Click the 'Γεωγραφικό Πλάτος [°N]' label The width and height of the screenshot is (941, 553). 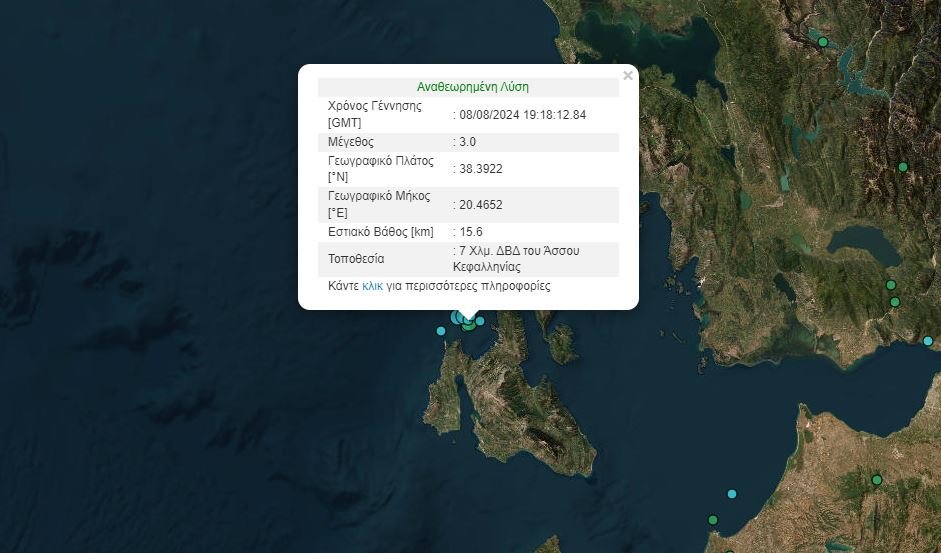tap(380, 169)
